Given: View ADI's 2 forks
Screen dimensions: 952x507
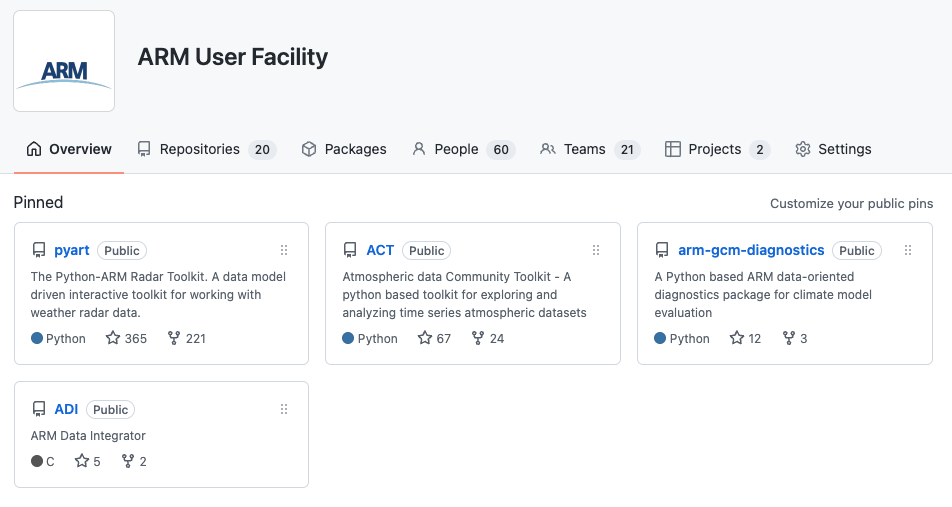Looking at the screenshot, I should point(134,461).
